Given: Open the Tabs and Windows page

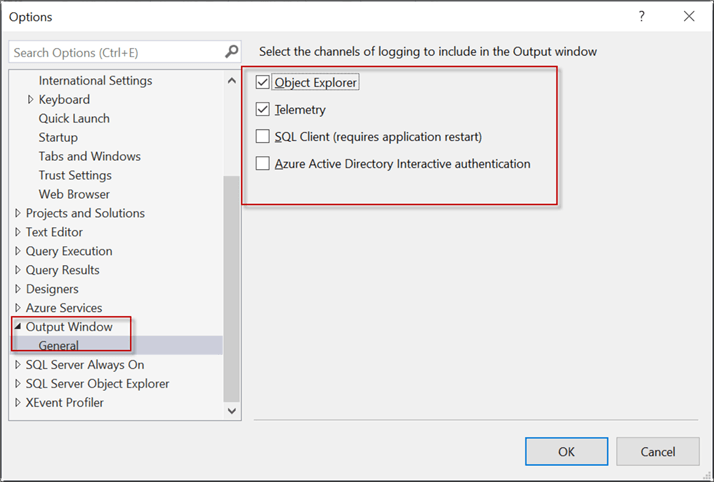Looking at the screenshot, I should click(89, 156).
